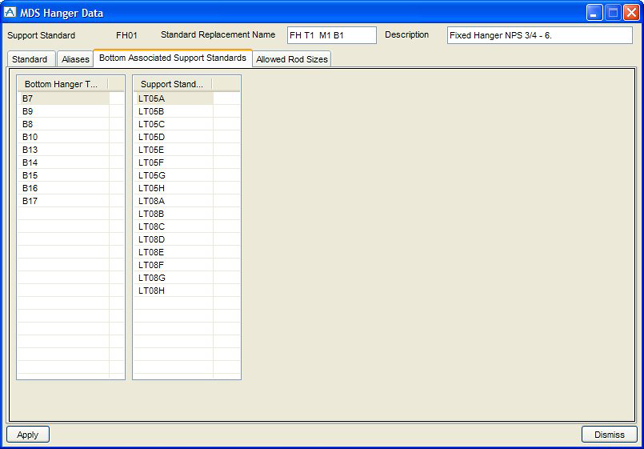644x449 pixels.
Task: Click the Bottom Hanger T... column header
Action: click(x=63, y=84)
